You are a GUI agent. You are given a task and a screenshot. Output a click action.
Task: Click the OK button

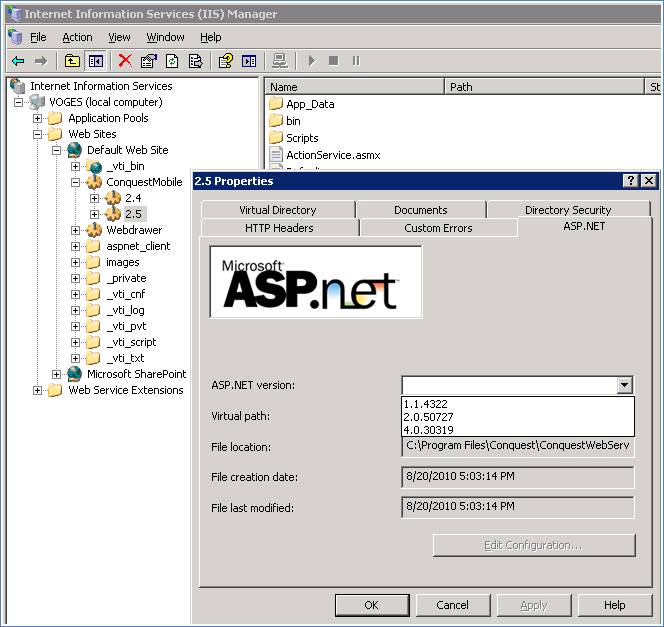click(372, 605)
